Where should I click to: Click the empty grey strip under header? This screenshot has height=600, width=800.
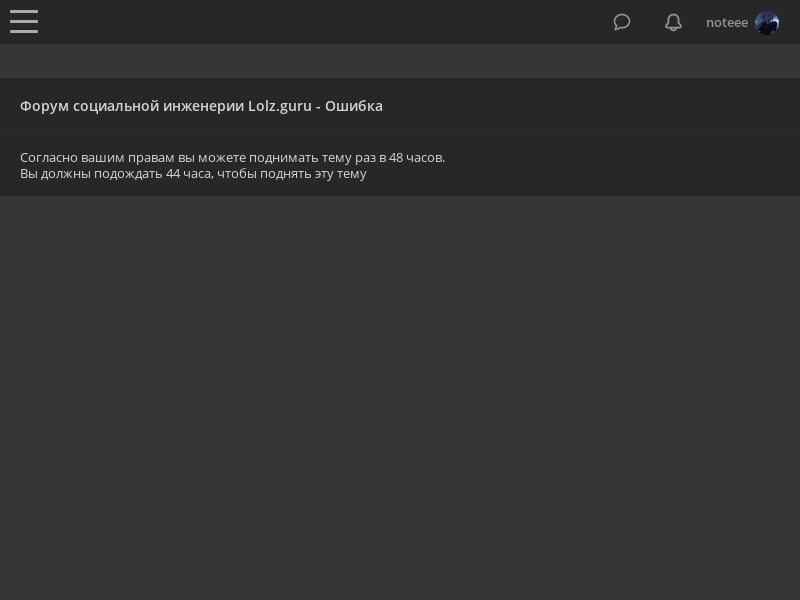[400, 61]
